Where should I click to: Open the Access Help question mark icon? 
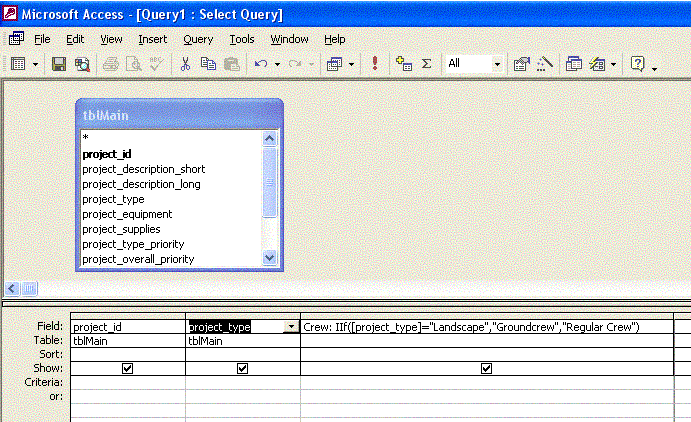pos(637,63)
